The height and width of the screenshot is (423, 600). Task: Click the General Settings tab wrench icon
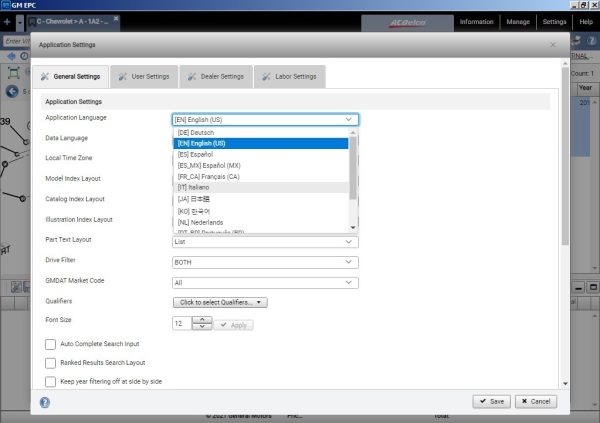pyautogui.click(x=45, y=77)
